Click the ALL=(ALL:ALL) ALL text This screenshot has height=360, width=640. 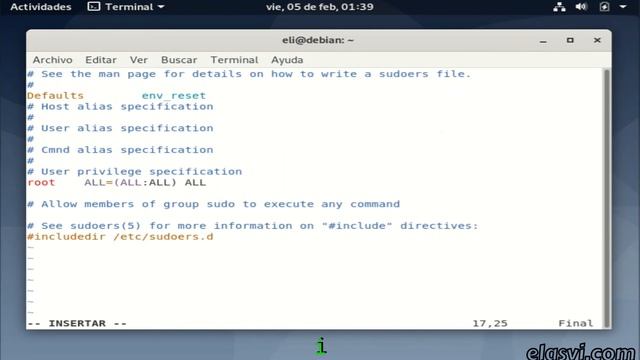(x=145, y=183)
